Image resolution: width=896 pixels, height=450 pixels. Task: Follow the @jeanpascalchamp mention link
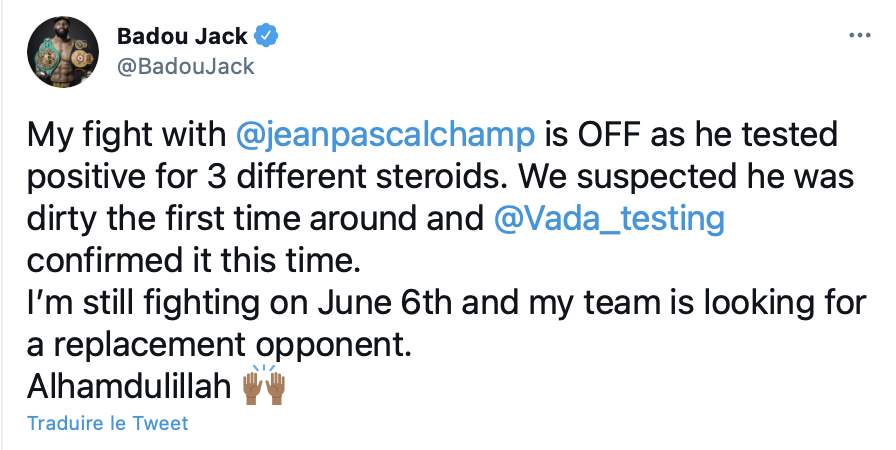coord(385,136)
